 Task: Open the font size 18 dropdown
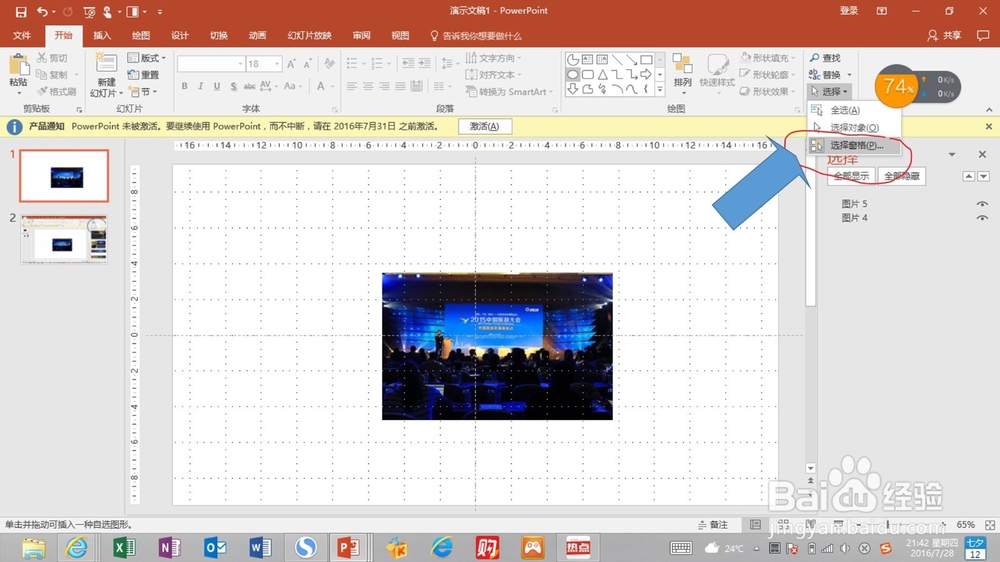click(x=277, y=64)
